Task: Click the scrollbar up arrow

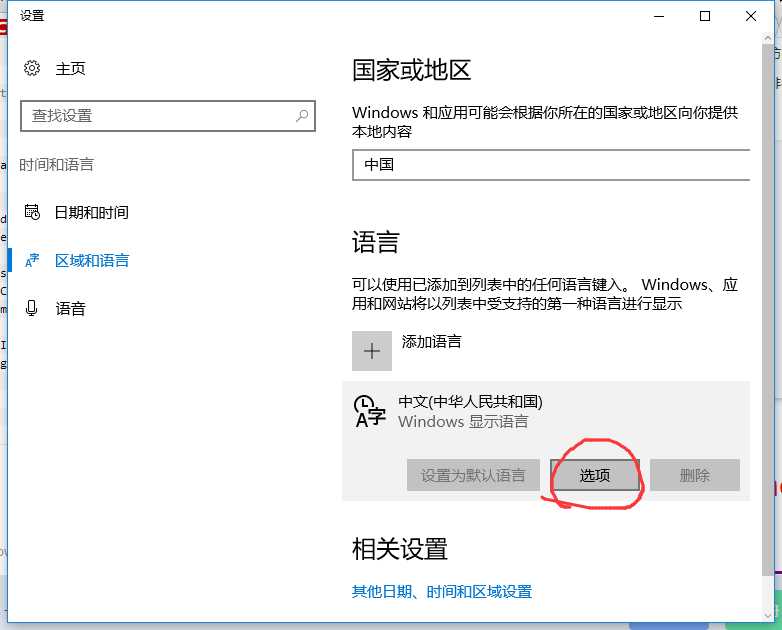Action: pyautogui.click(x=768, y=38)
